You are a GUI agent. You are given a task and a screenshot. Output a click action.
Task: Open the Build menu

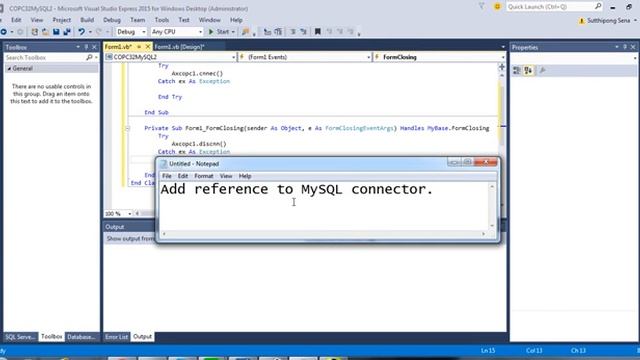click(87, 20)
